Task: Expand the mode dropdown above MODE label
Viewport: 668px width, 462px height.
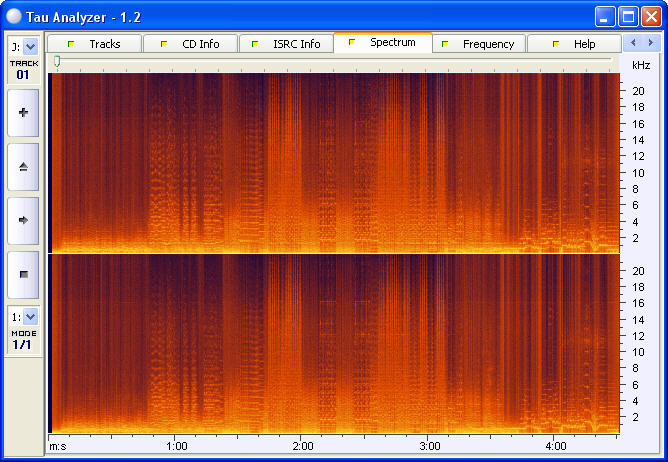Action: point(30,317)
